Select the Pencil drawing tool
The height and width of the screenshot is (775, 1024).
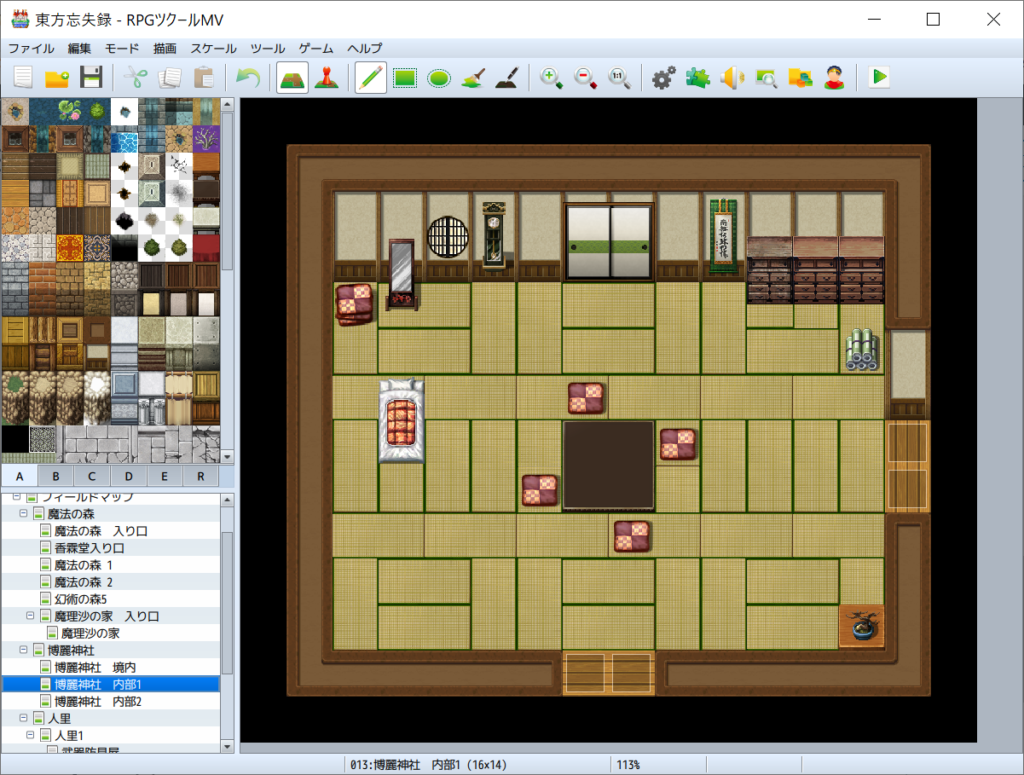pos(371,77)
